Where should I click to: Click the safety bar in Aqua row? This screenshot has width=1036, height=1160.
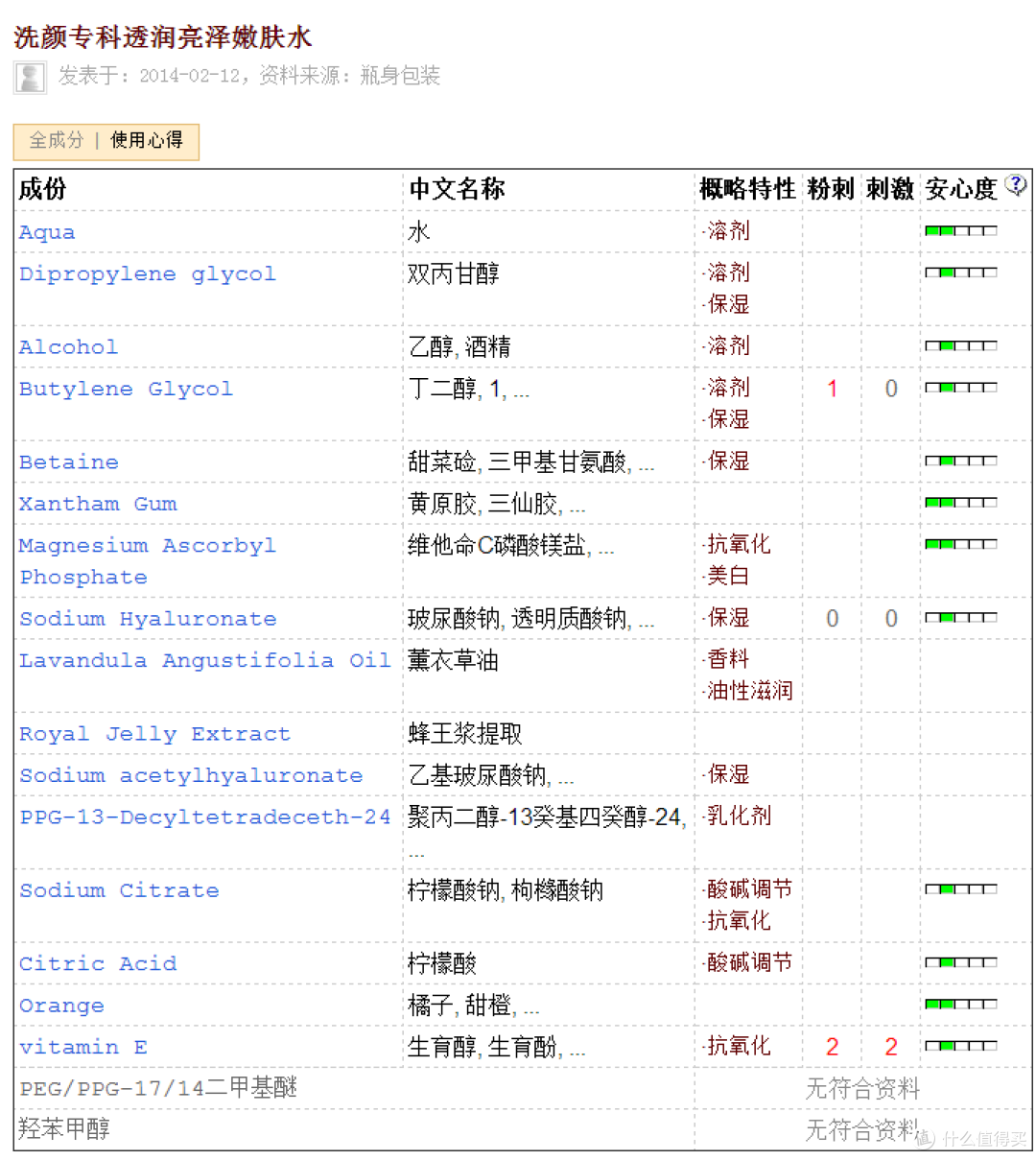point(961,230)
